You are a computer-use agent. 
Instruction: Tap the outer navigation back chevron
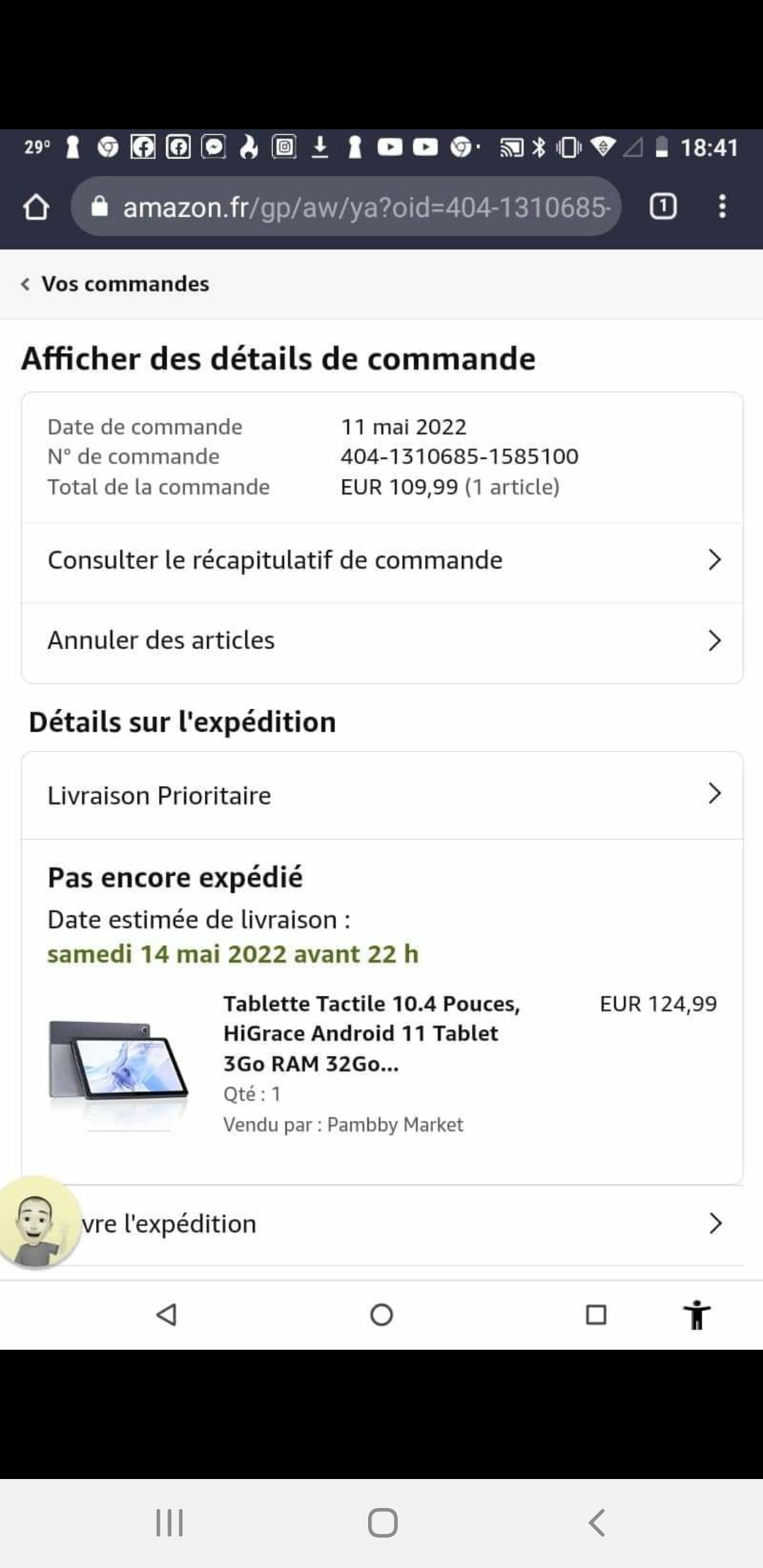tap(597, 1523)
